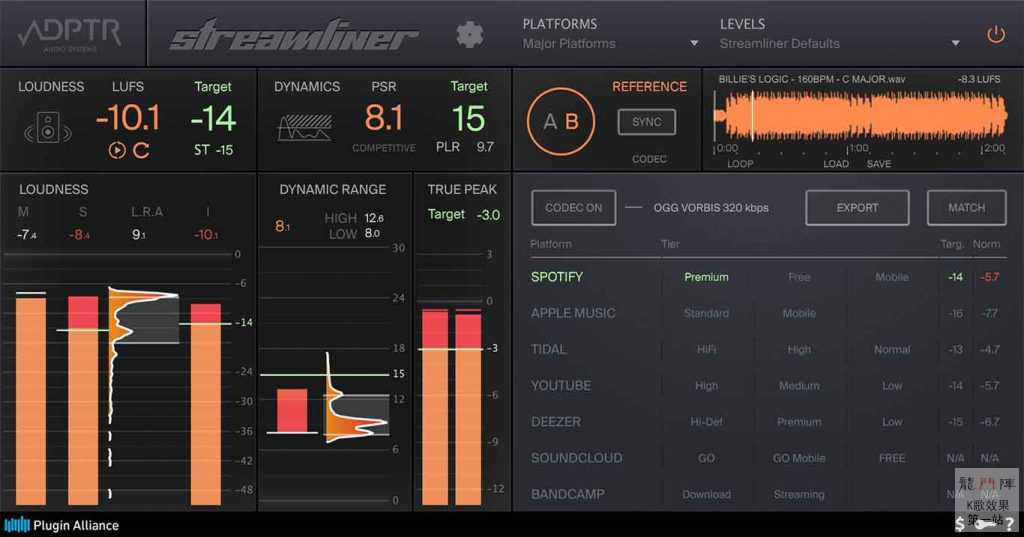Screen dimensions: 1024x537
Task: Click the dynamics waveform icon
Action: tap(305, 127)
